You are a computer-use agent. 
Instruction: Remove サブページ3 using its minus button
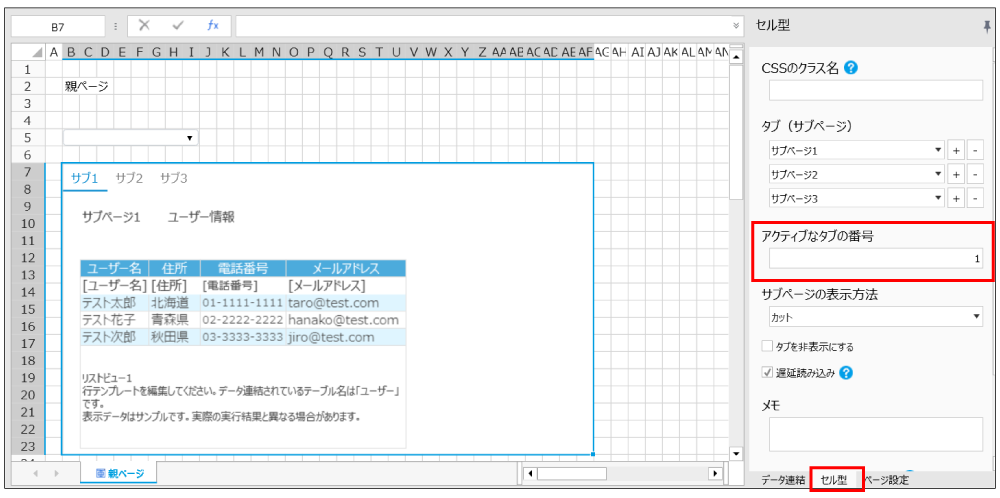click(x=975, y=198)
